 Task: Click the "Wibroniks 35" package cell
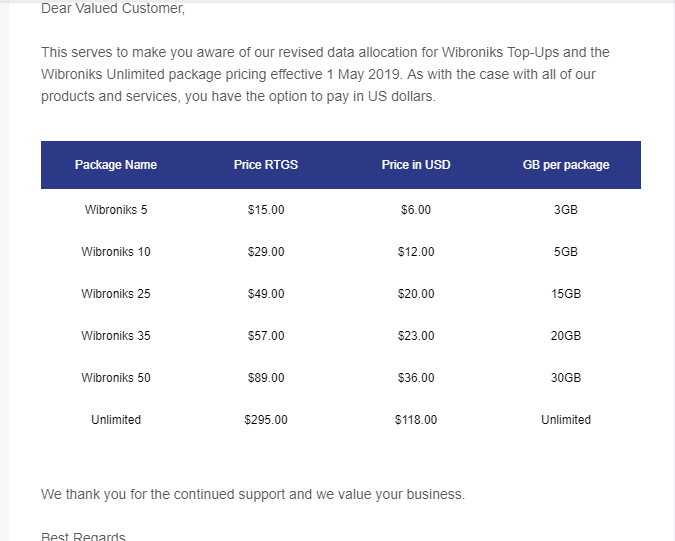pyautogui.click(x=116, y=336)
